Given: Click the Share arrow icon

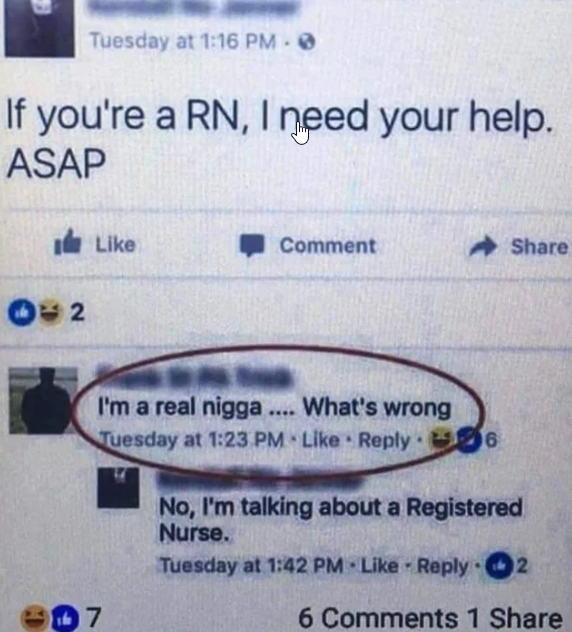Looking at the screenshot, I should (483, 246).
